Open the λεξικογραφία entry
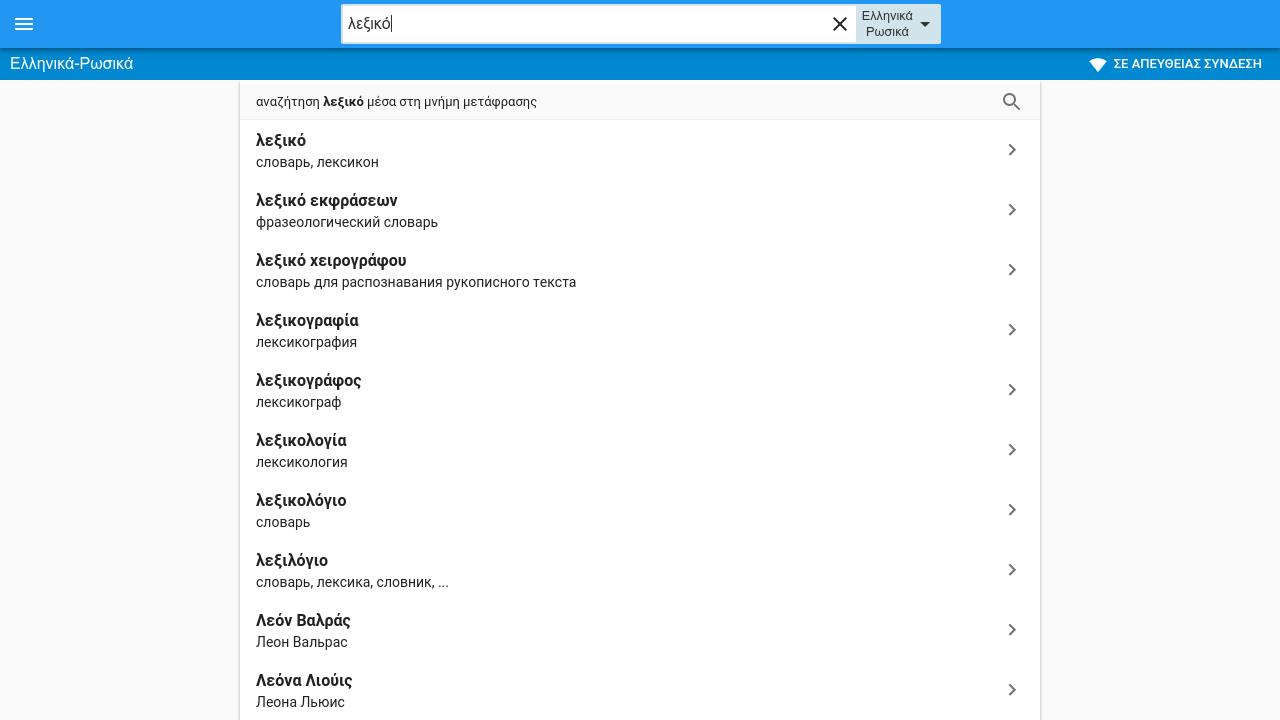1280x720 pixels. click(640, 330)
